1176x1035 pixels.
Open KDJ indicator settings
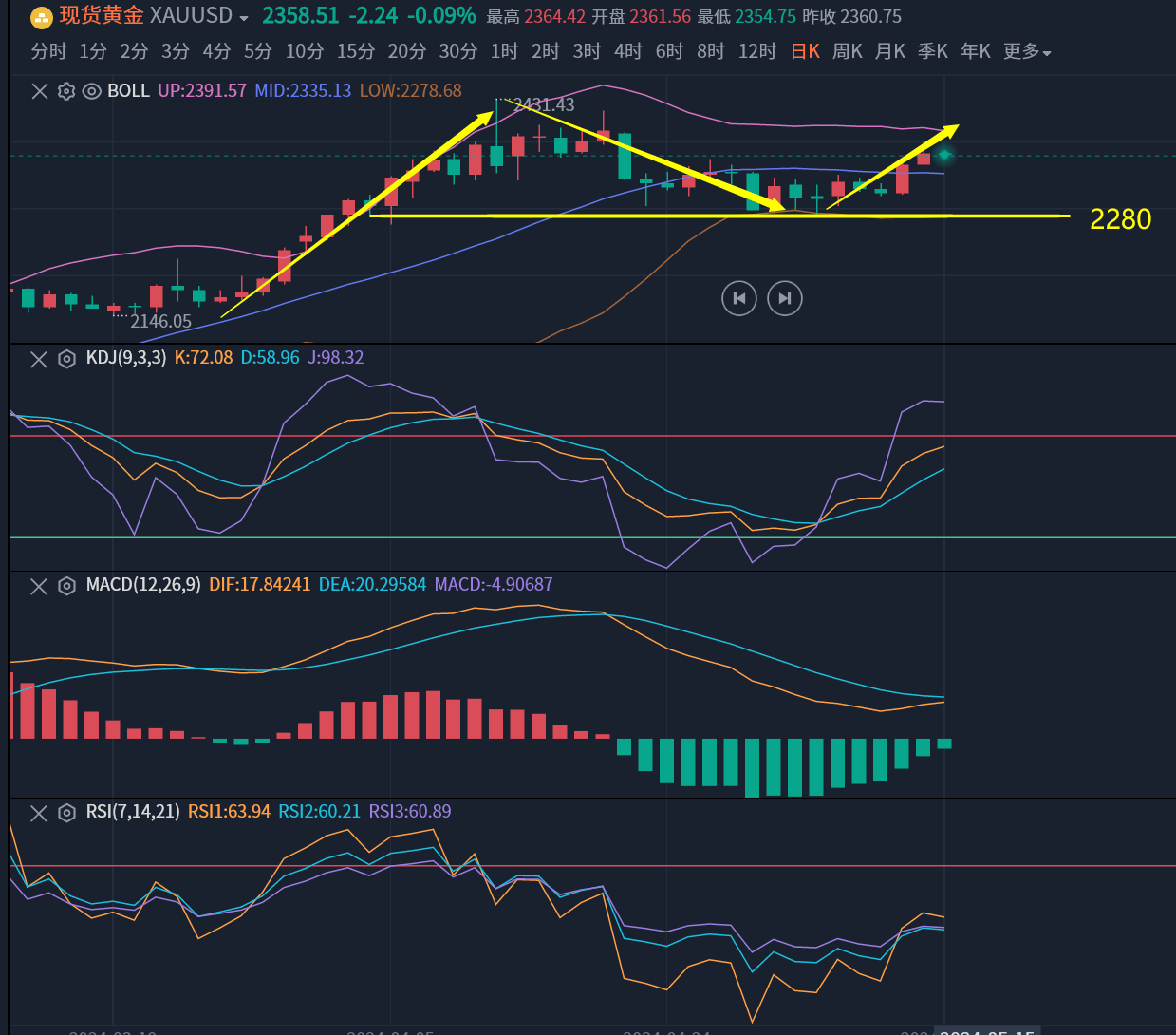(66, 359)
